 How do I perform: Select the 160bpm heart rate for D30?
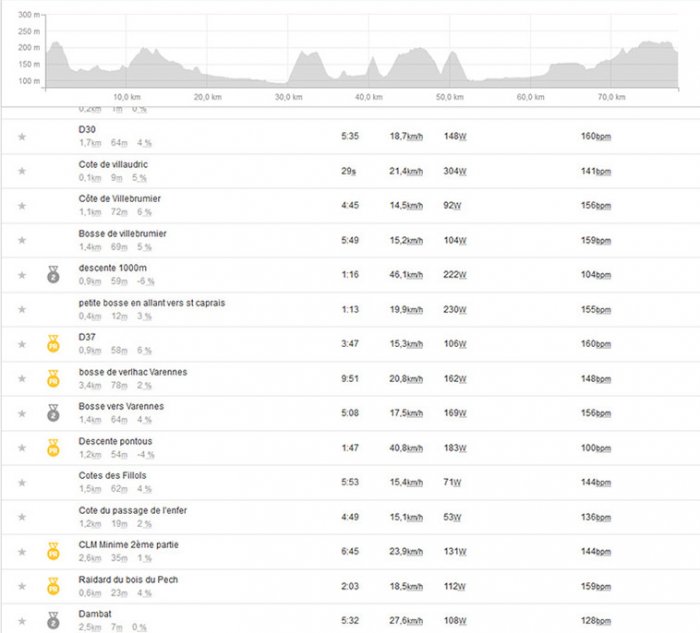pos(596,136)
